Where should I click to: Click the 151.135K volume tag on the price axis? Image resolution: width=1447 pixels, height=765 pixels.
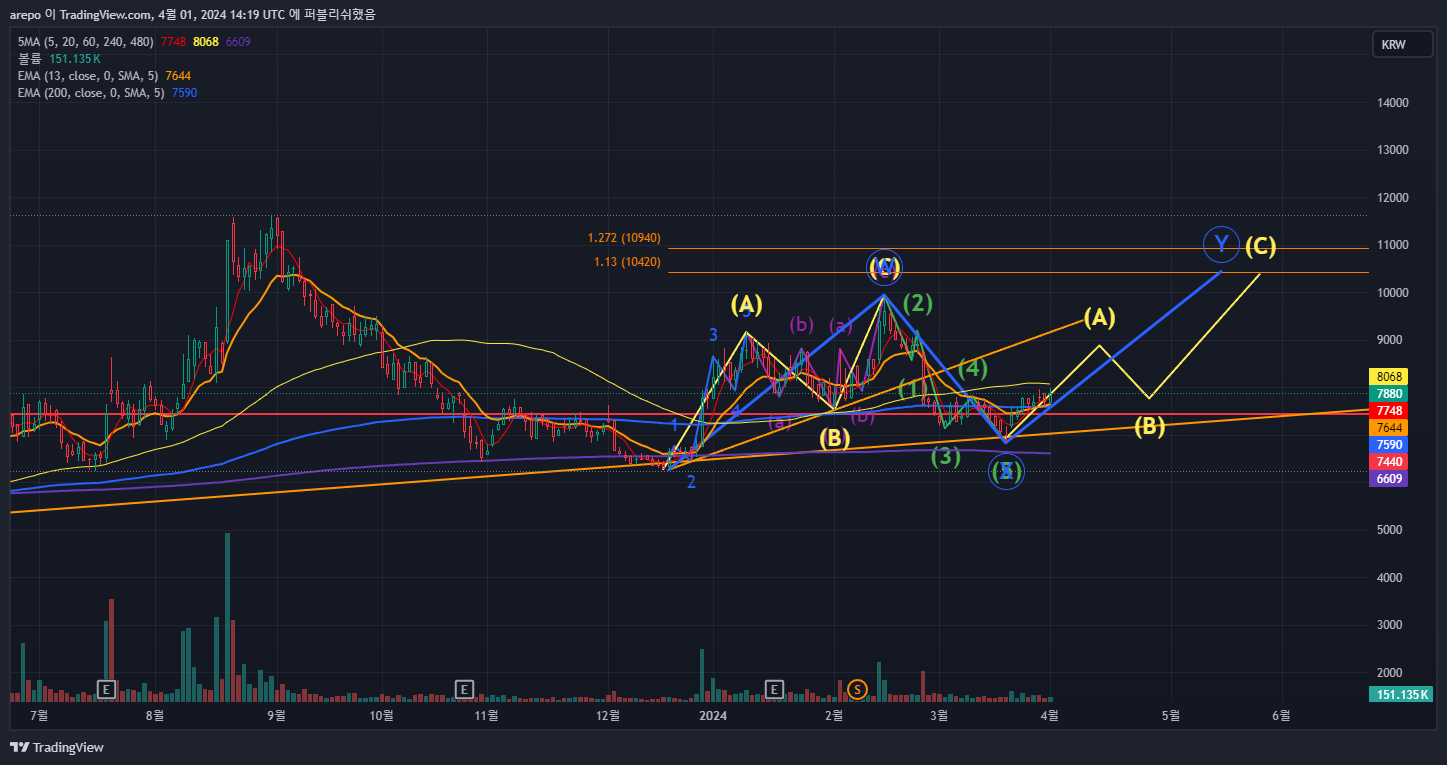[x=1401, y=695]
